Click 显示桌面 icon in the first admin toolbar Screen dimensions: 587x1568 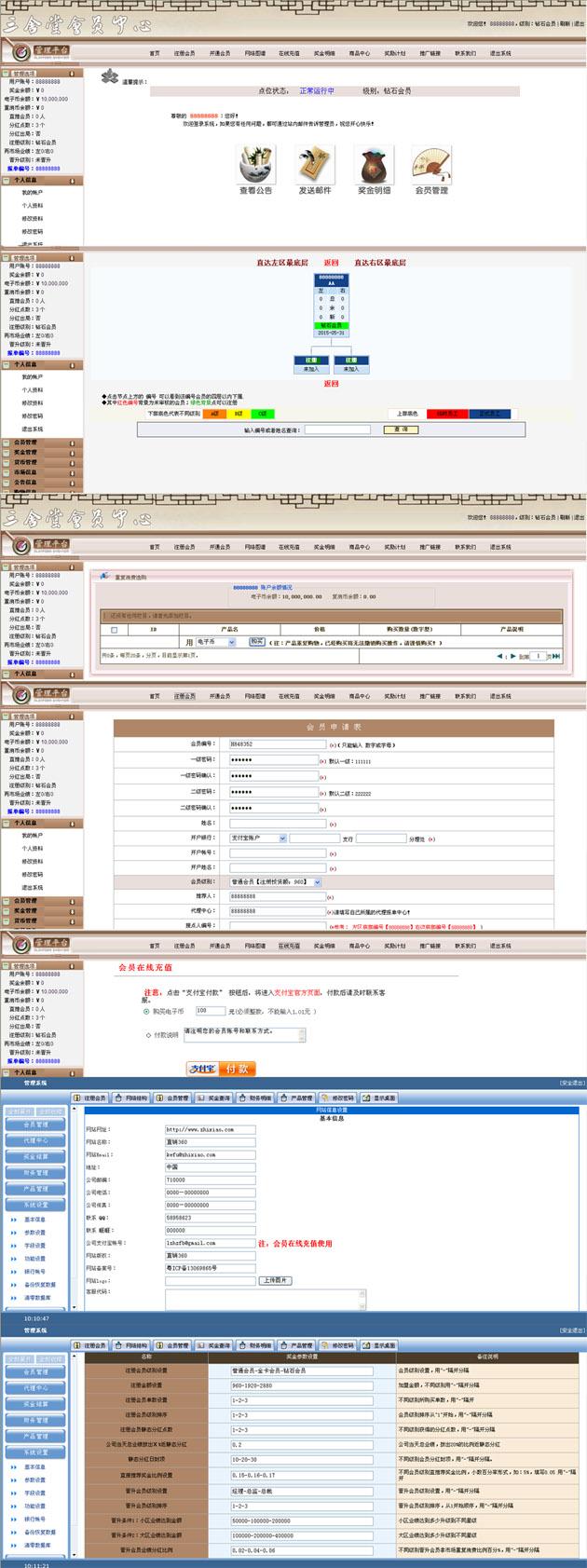[378, 1098]
